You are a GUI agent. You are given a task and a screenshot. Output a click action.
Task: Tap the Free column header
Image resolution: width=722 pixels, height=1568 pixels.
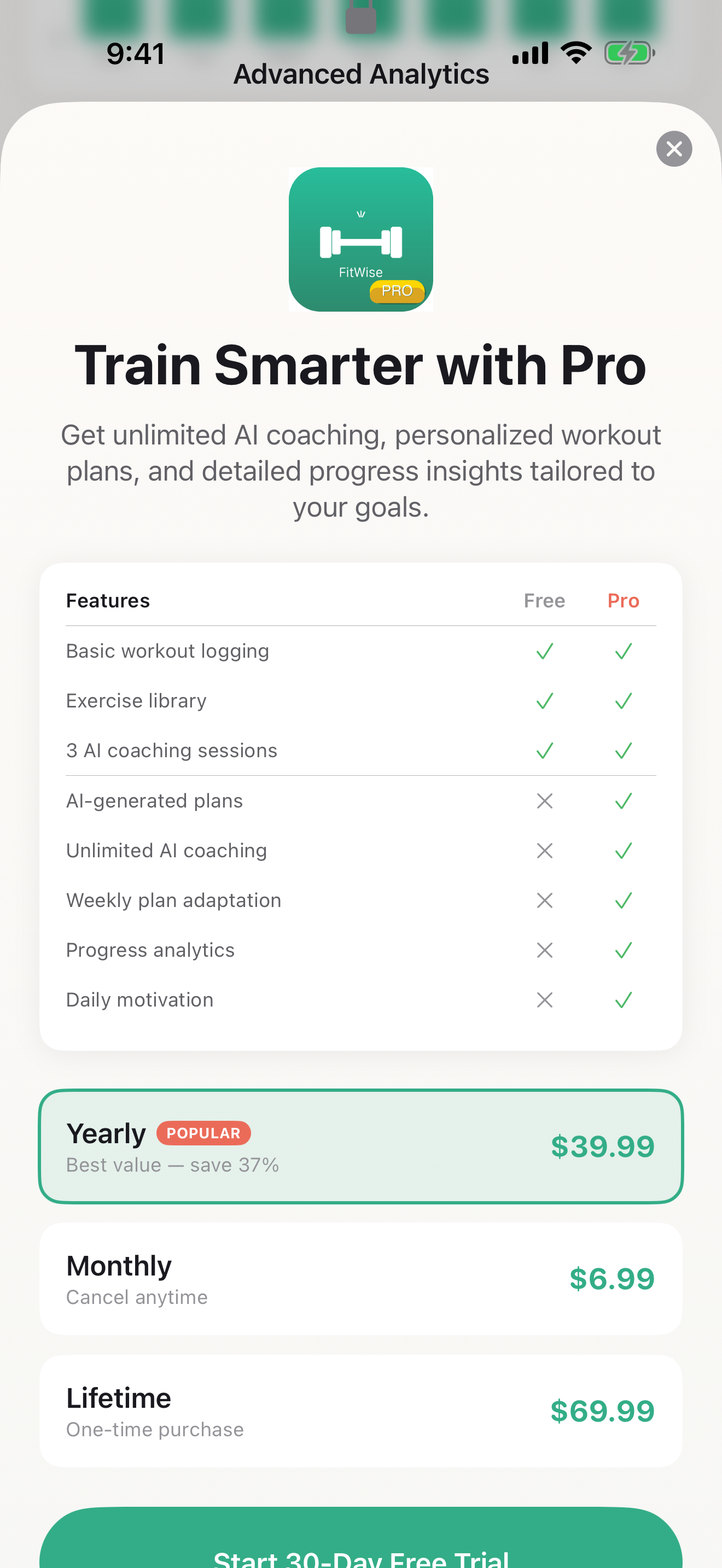coord(544,601)
